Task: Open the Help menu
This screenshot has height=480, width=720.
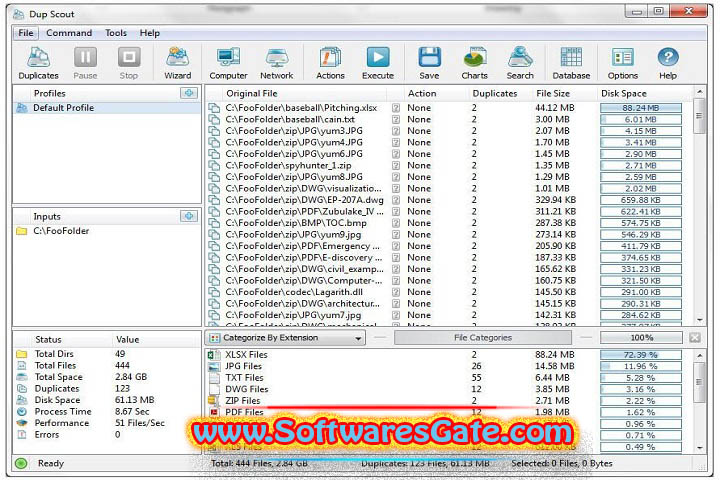Action: click(x=150, y=33)
